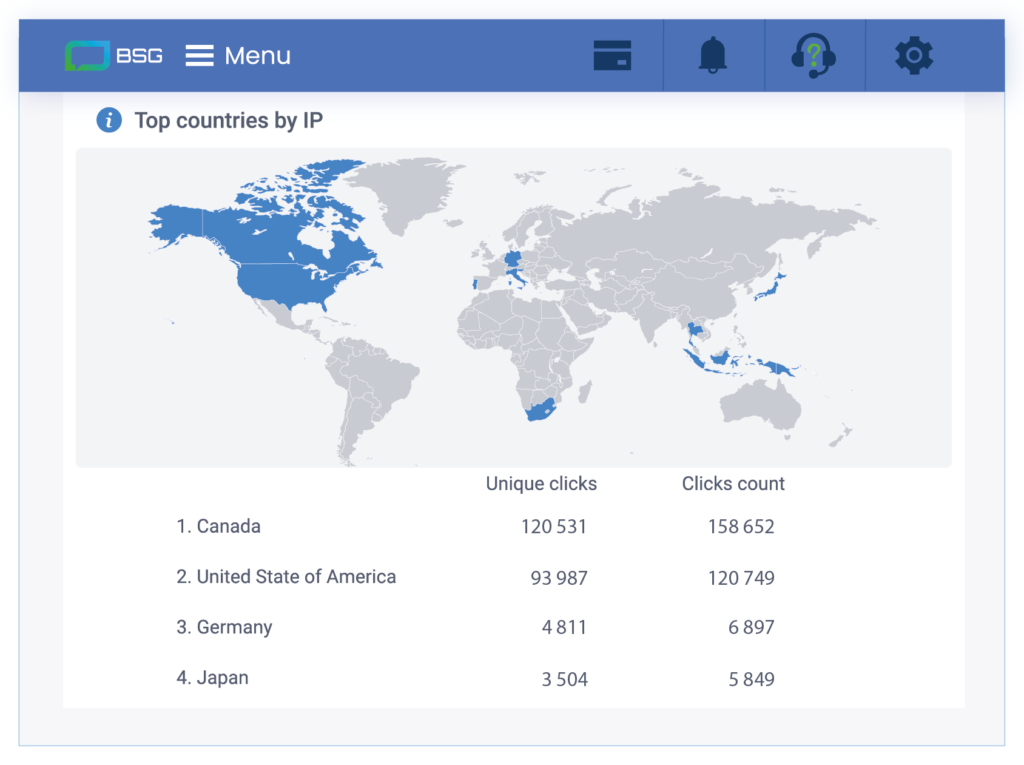Open the billing card icon
Screen dimensions: 1024x765
point(612,55)
